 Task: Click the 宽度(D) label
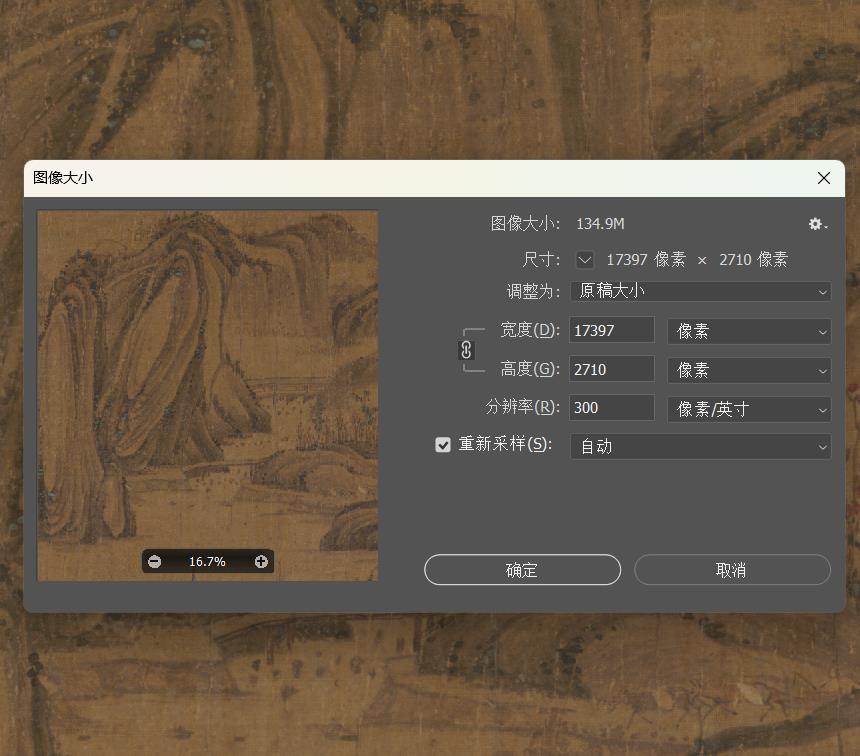pyautogui.click(x=530, y=330)
